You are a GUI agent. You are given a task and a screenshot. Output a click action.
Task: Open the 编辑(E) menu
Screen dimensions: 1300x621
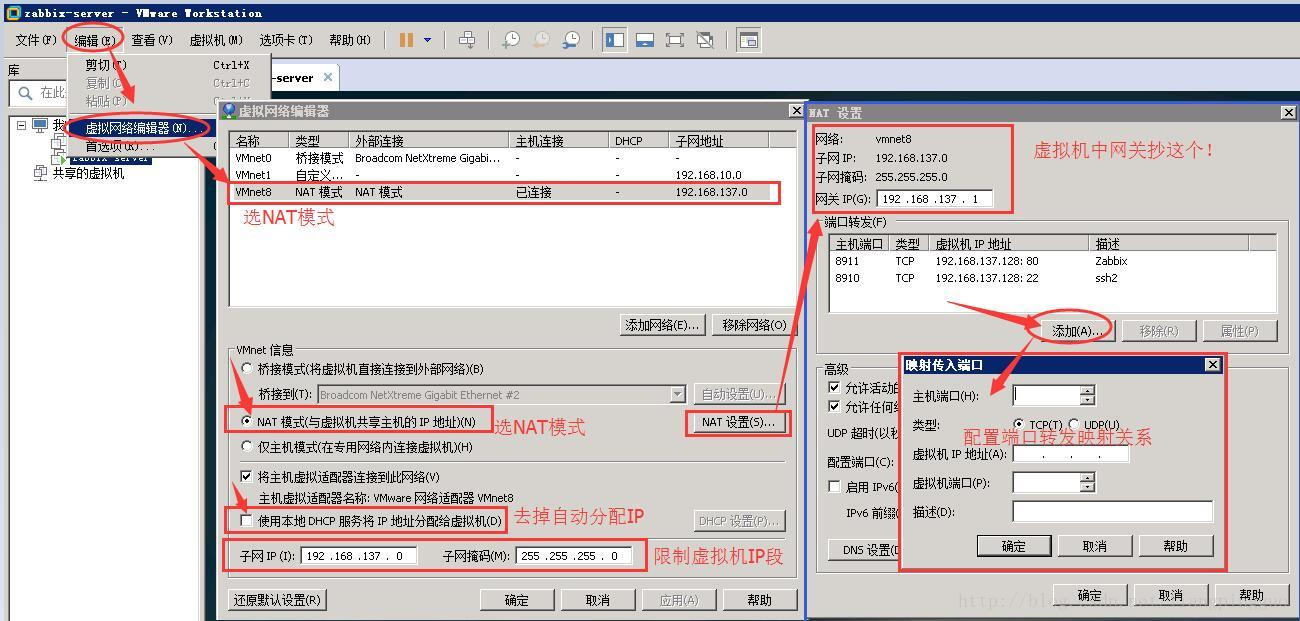pos(94,40)
